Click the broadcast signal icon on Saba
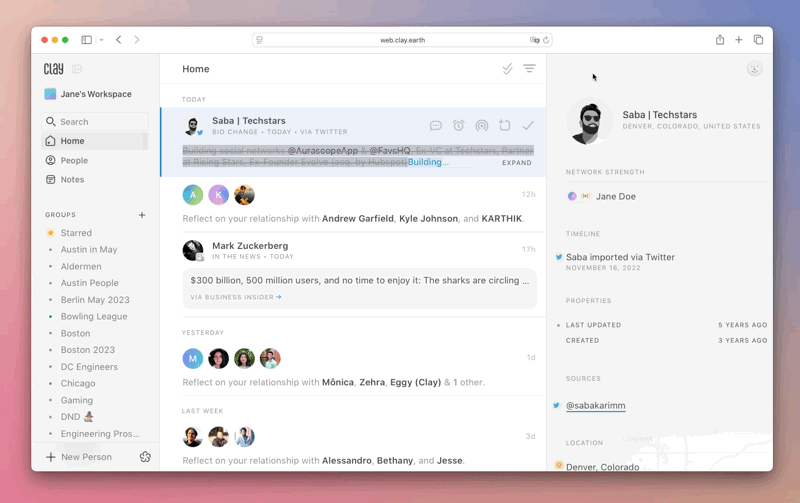This screenshot has height=503, width=800. coord(482,125)
